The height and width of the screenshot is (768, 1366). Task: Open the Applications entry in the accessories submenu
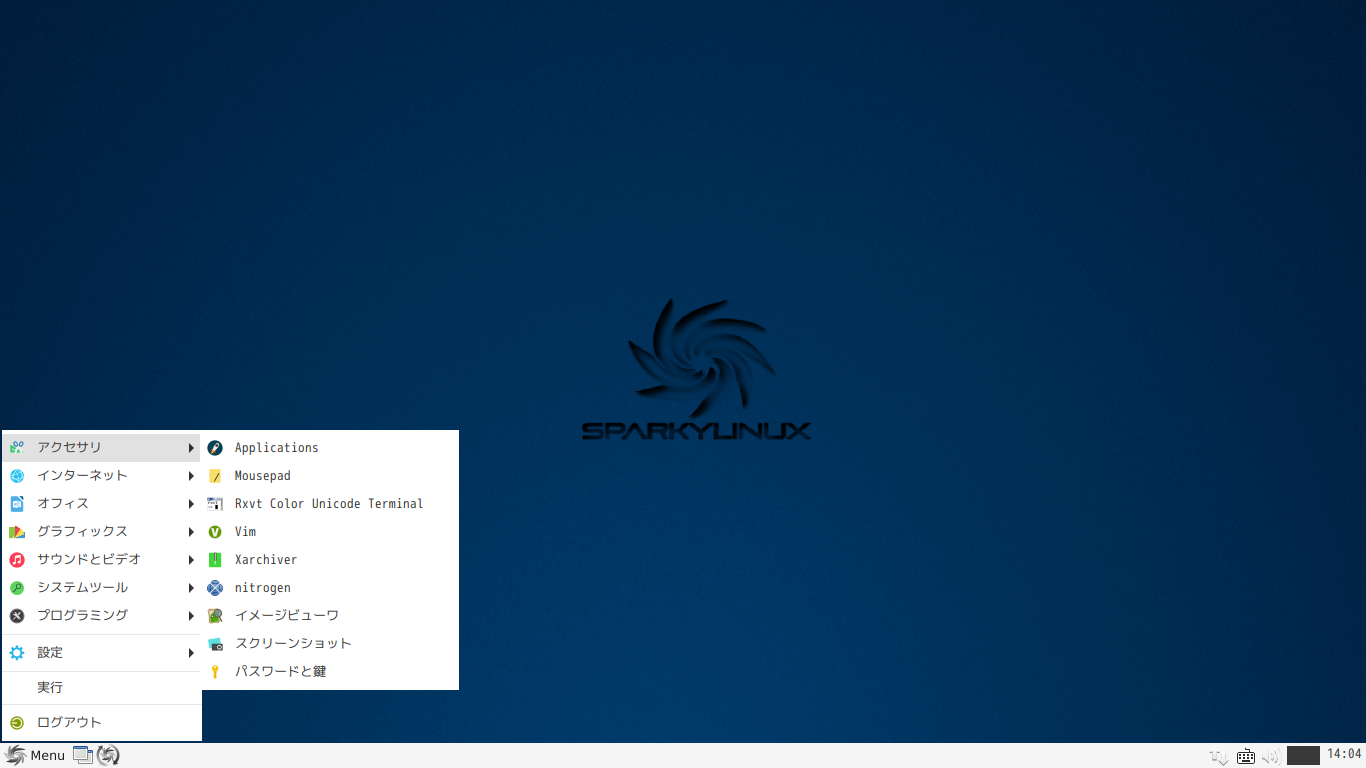point(330,448)
